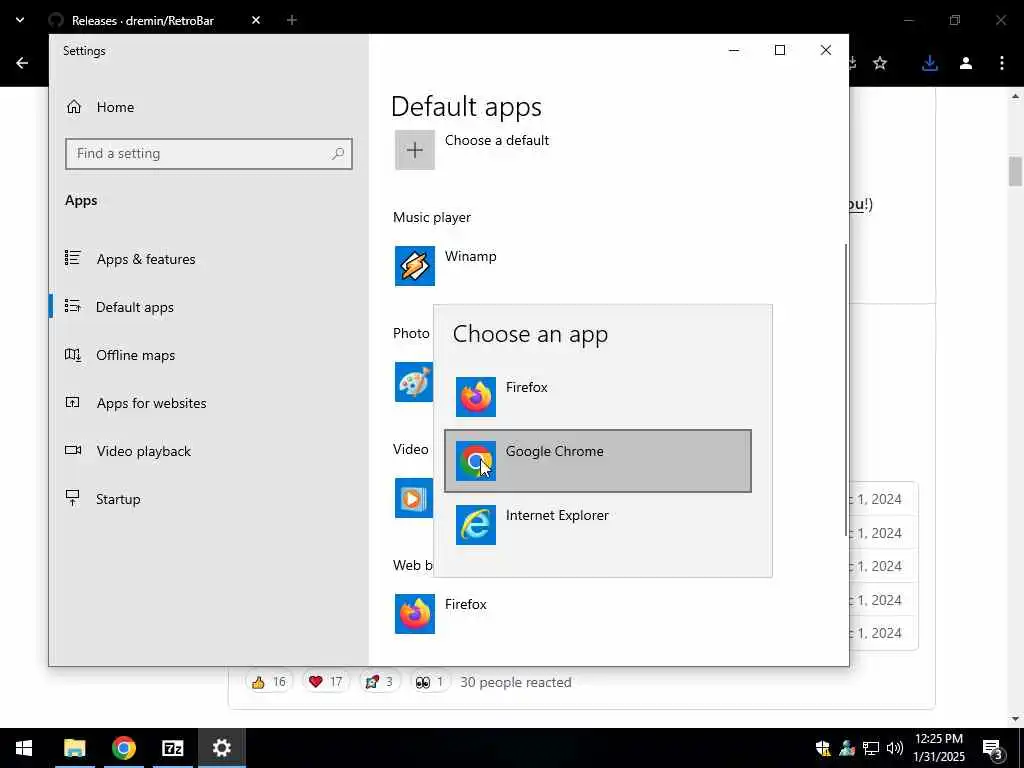Click the Default apps title

tap(466, 107)
